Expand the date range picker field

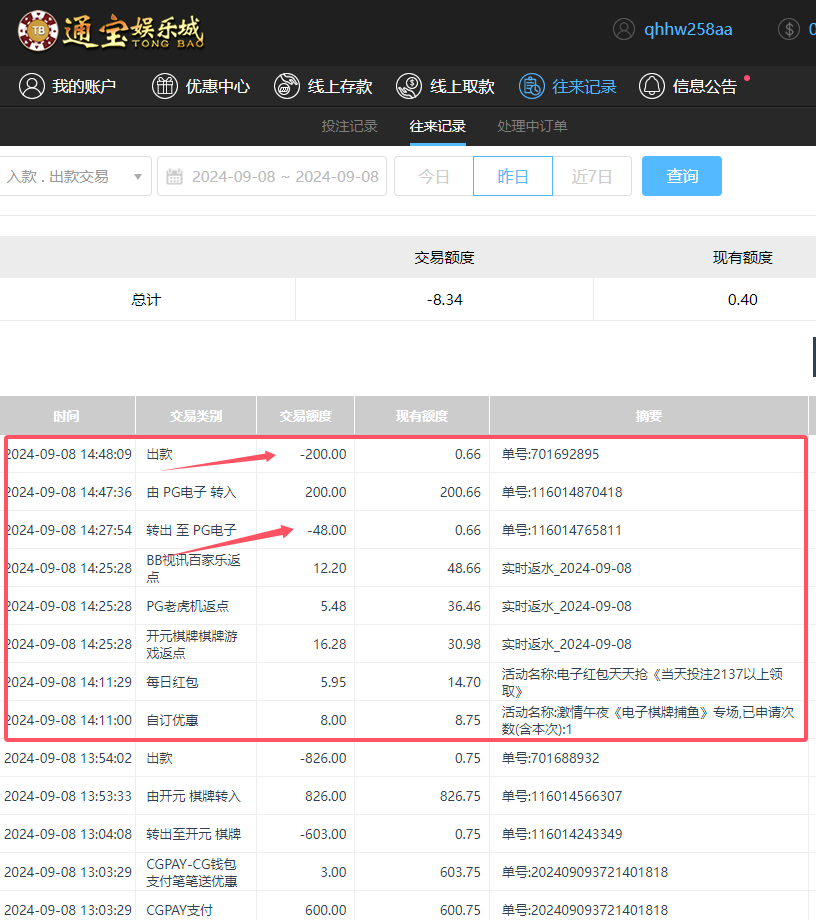coord(272,176)
